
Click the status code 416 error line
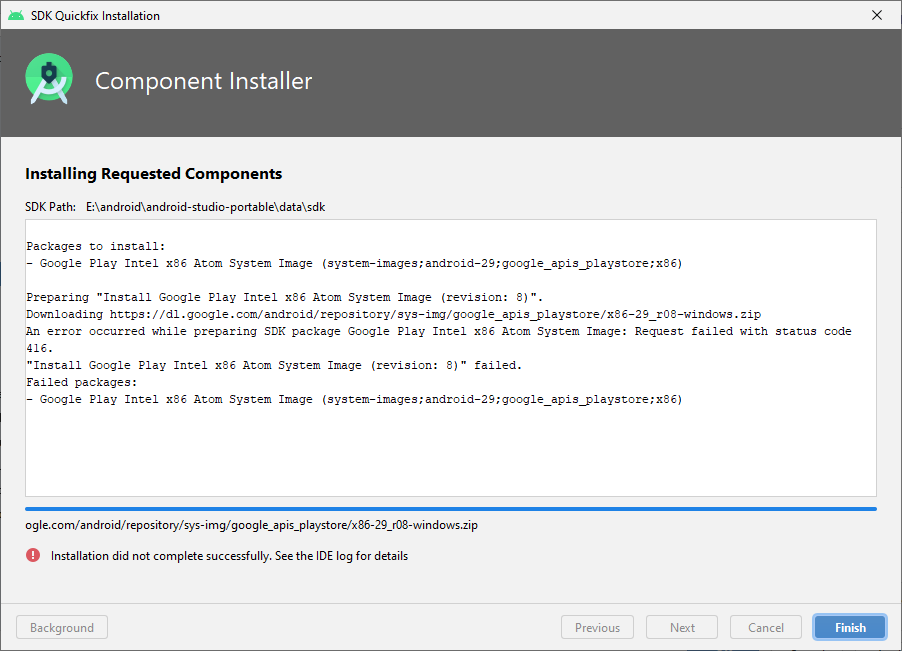439,340
